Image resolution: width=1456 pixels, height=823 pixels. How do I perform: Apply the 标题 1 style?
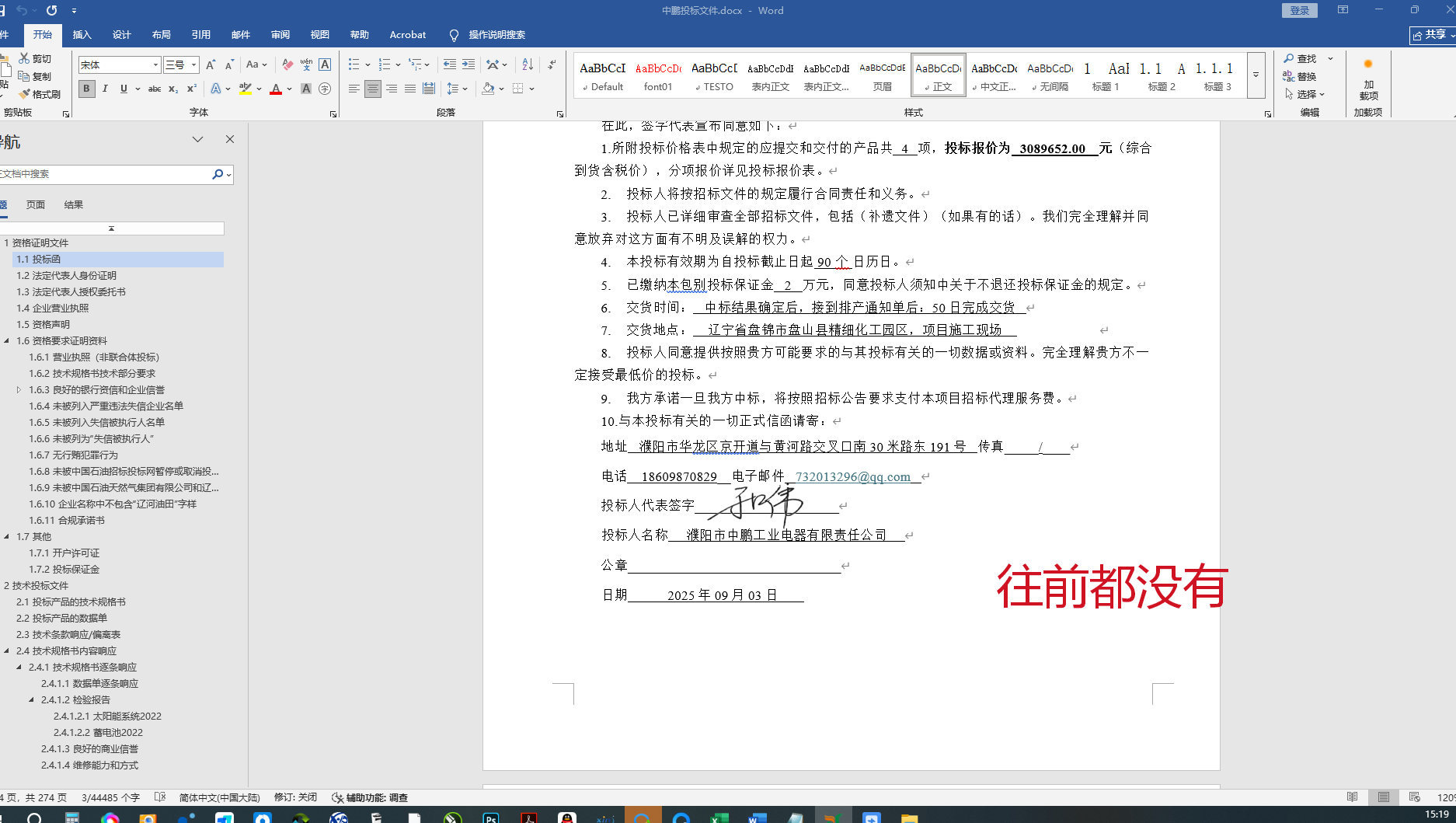pyautogui.click(x=1106, y=75)
